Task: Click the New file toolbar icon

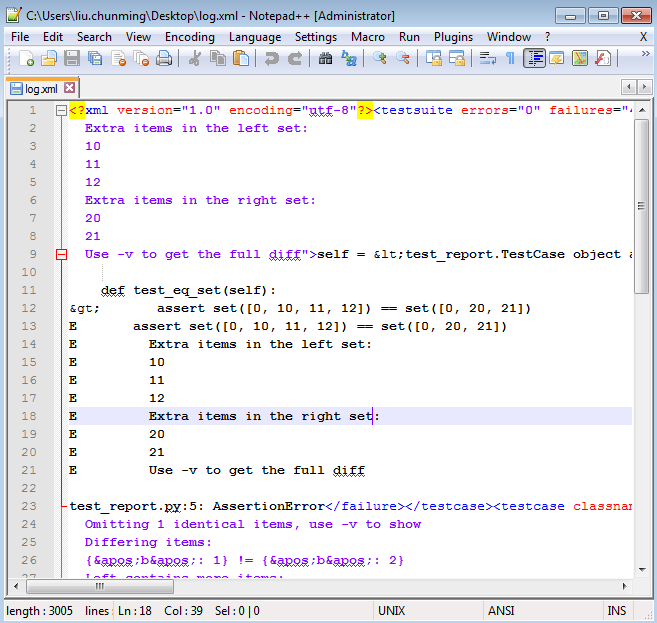Action: tap(26, 58)
